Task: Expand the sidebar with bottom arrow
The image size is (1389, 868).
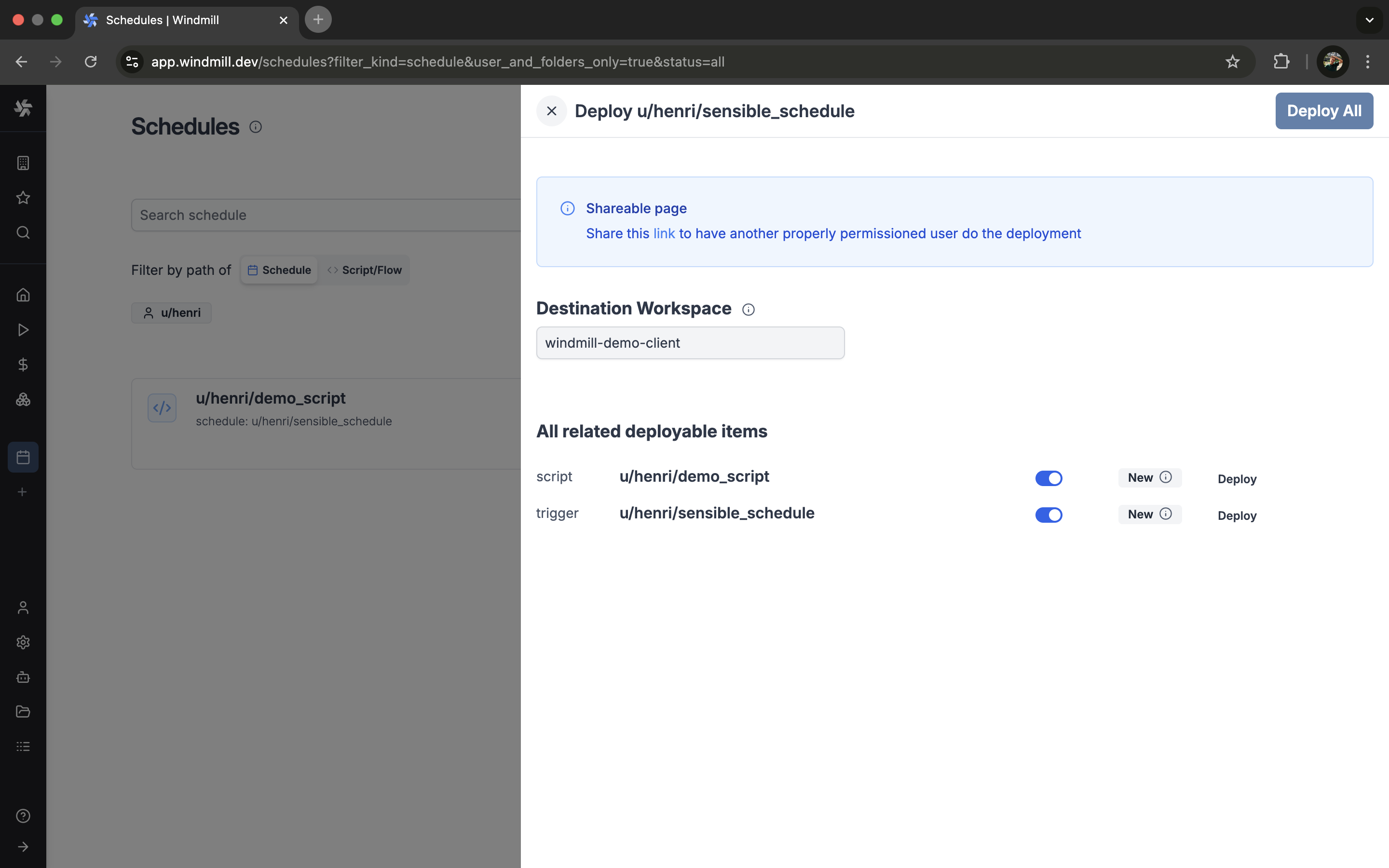Action: tap(23, 846)
